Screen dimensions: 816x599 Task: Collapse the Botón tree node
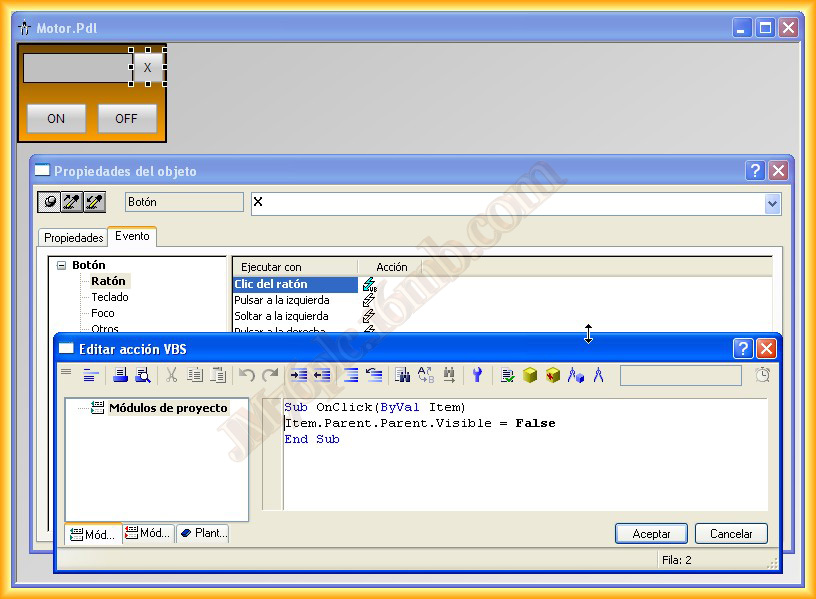point(61,266)
